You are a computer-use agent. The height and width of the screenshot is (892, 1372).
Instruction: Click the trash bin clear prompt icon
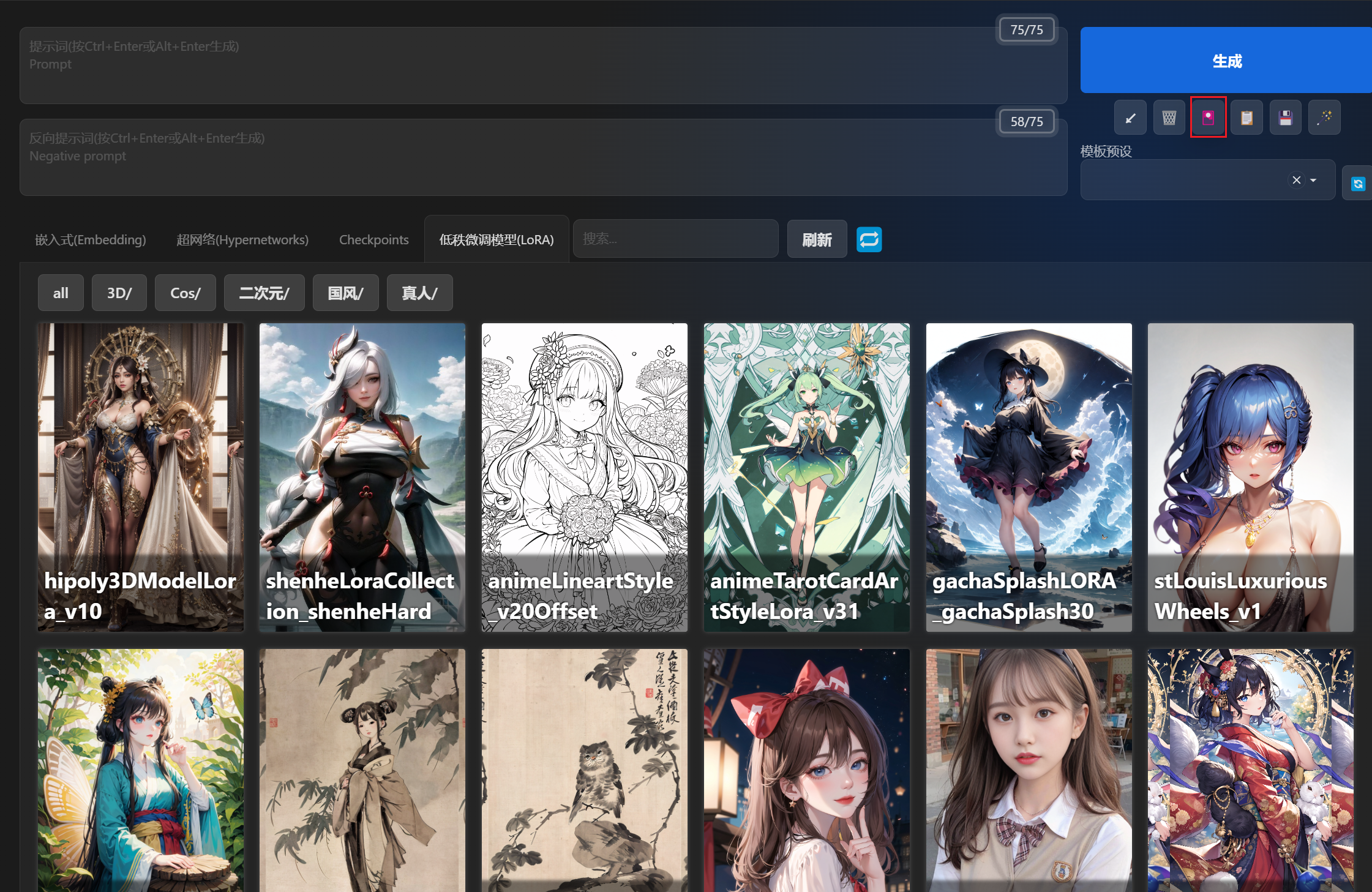coord(1169,118)
